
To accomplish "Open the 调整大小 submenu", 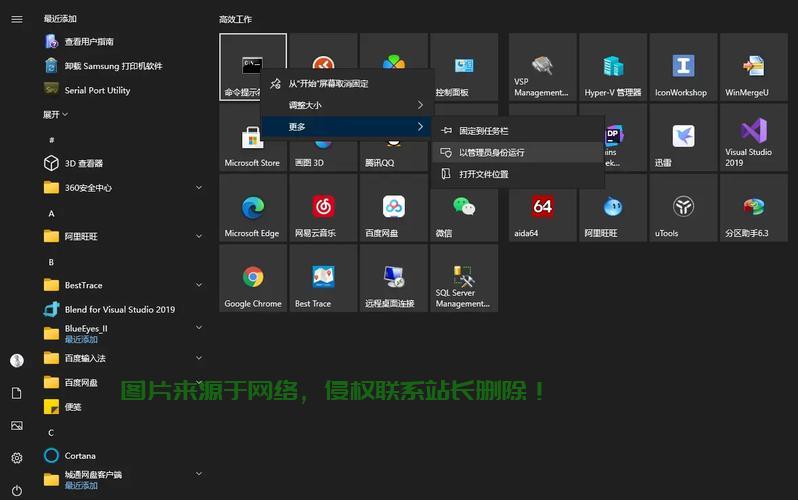I will [347, 105].
